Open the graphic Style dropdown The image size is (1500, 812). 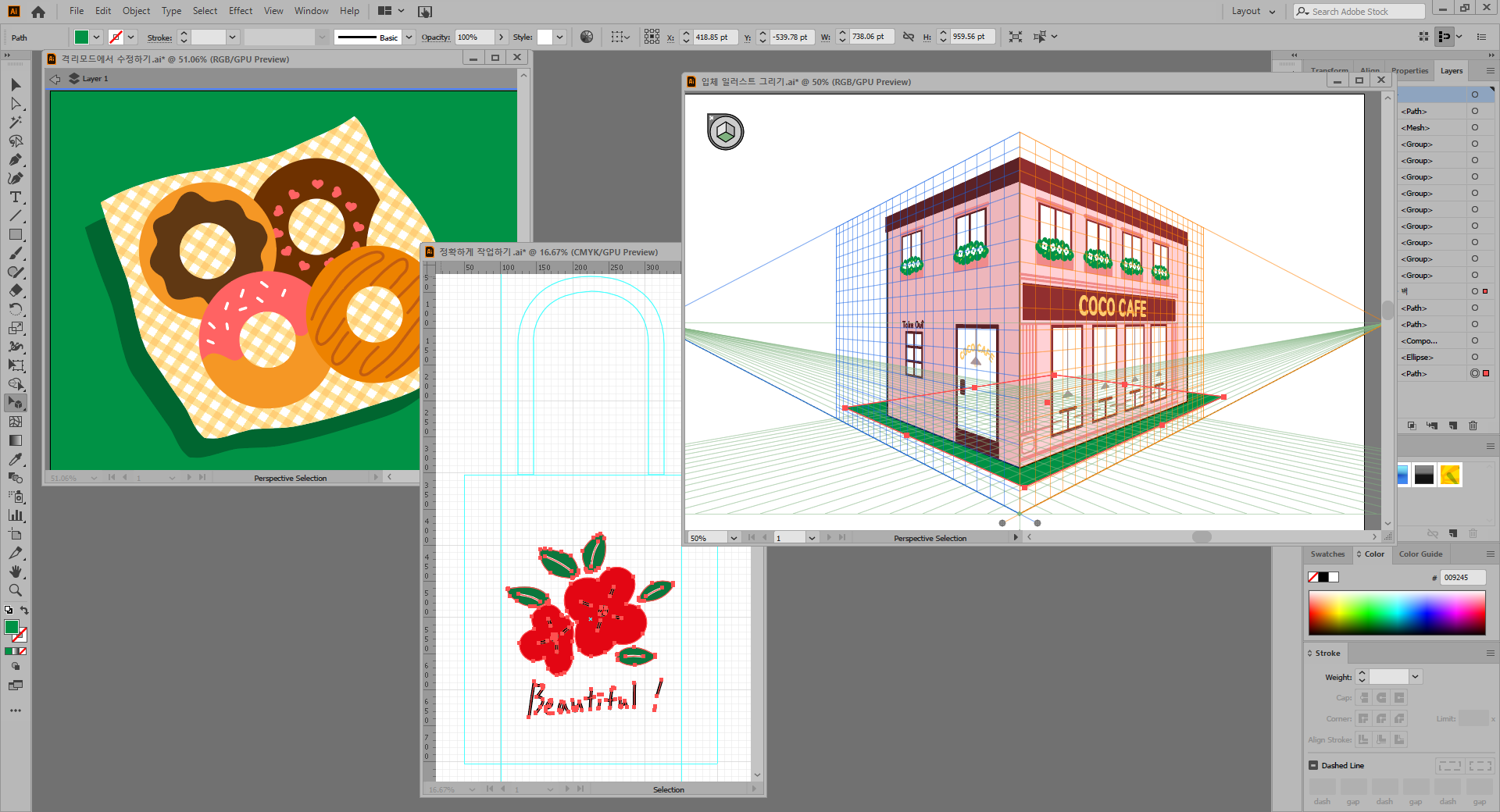pos(559,37)
